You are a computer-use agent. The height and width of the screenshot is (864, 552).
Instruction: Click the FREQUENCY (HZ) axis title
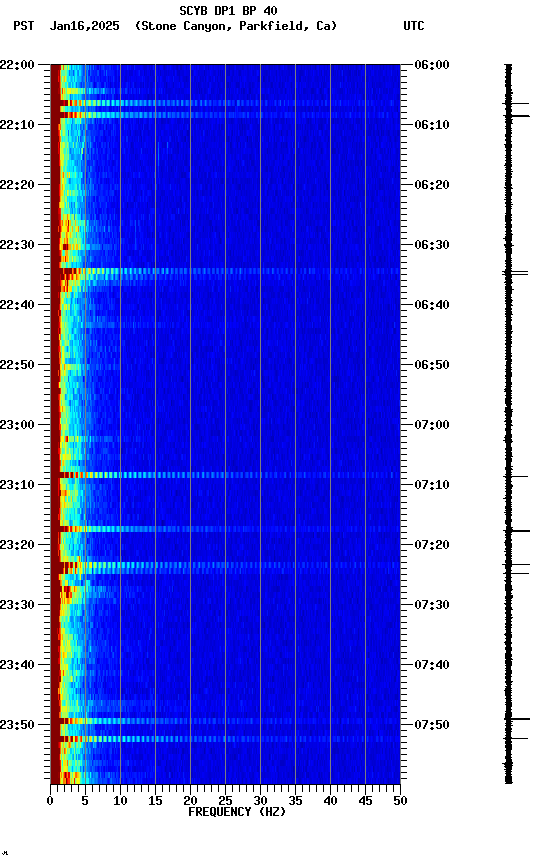click(x=237, y=812)
